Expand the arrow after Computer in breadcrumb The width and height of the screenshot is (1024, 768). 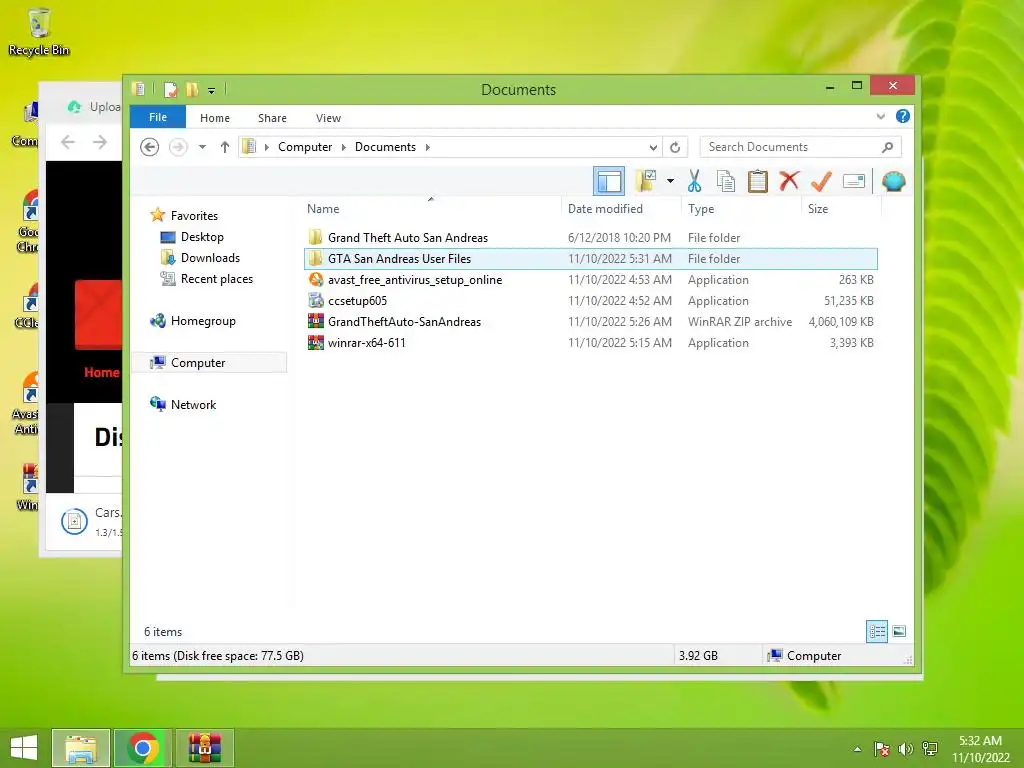pos(344,147)
